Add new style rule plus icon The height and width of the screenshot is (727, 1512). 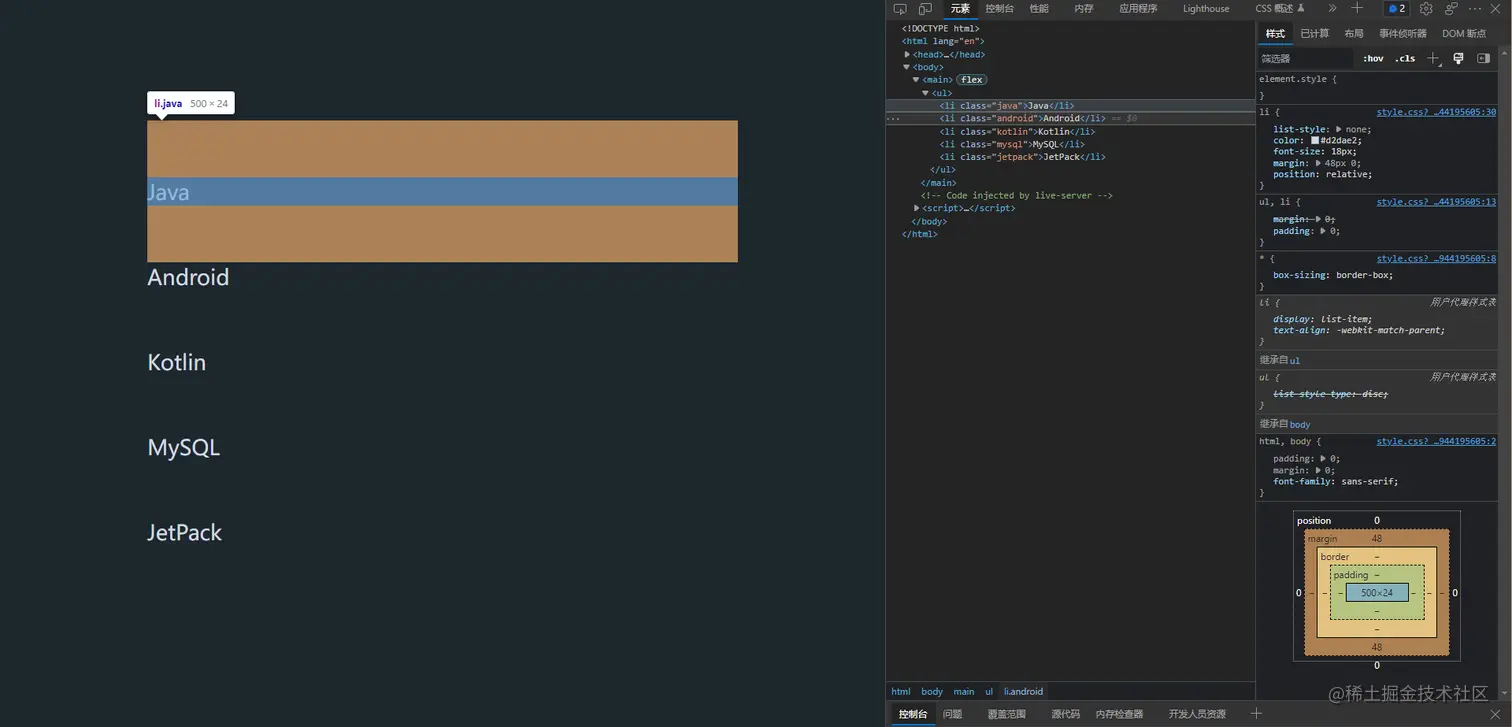pyautogui.click(x=1433, y=58)
